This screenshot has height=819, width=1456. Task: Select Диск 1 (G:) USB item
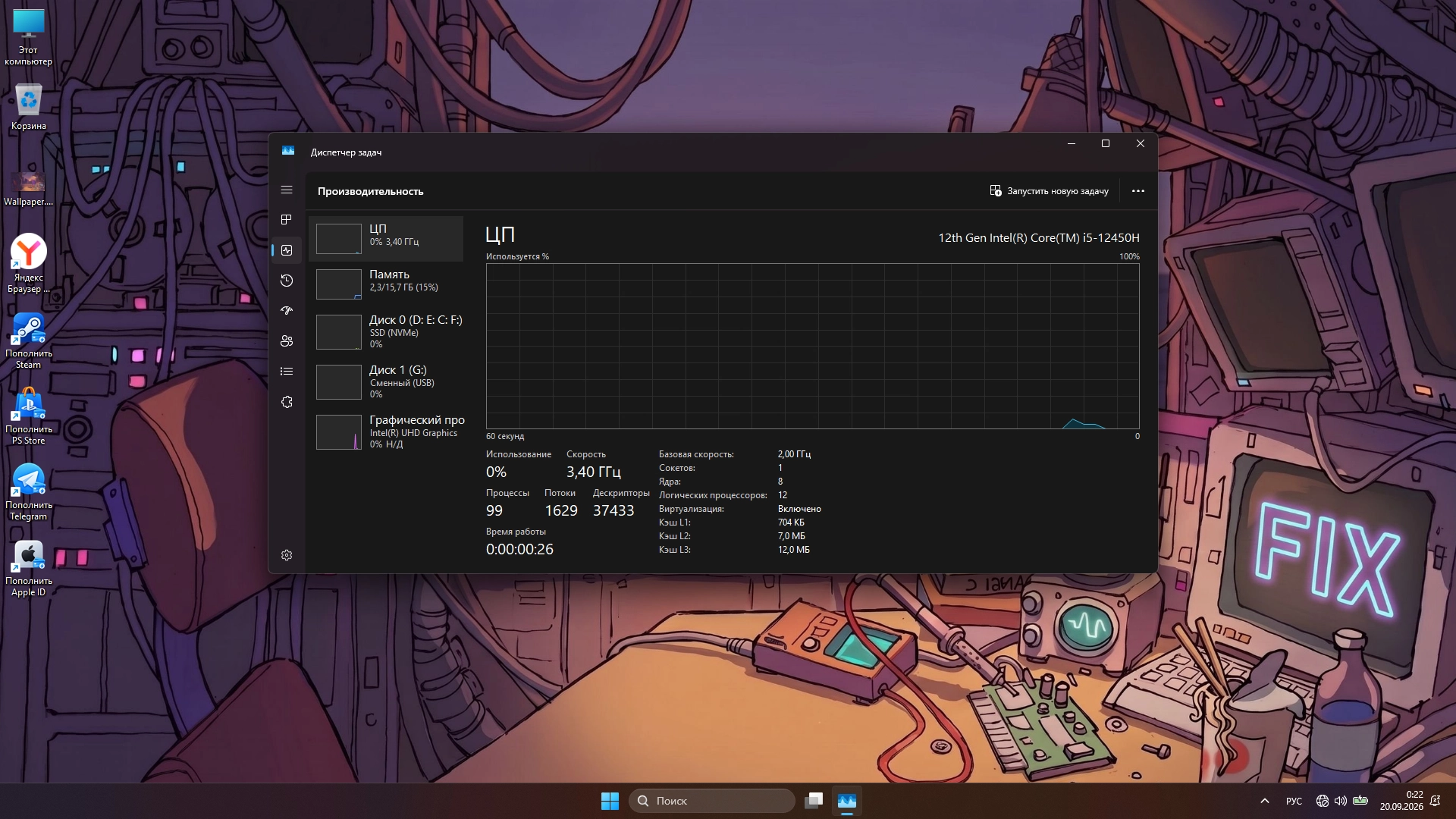386,382
